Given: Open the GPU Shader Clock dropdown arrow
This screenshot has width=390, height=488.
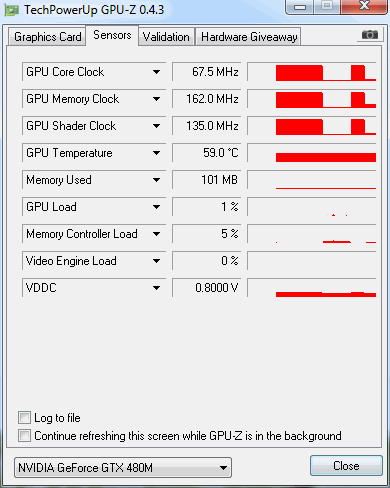Looking at the screenshot, I should click(x=156, y=126).
